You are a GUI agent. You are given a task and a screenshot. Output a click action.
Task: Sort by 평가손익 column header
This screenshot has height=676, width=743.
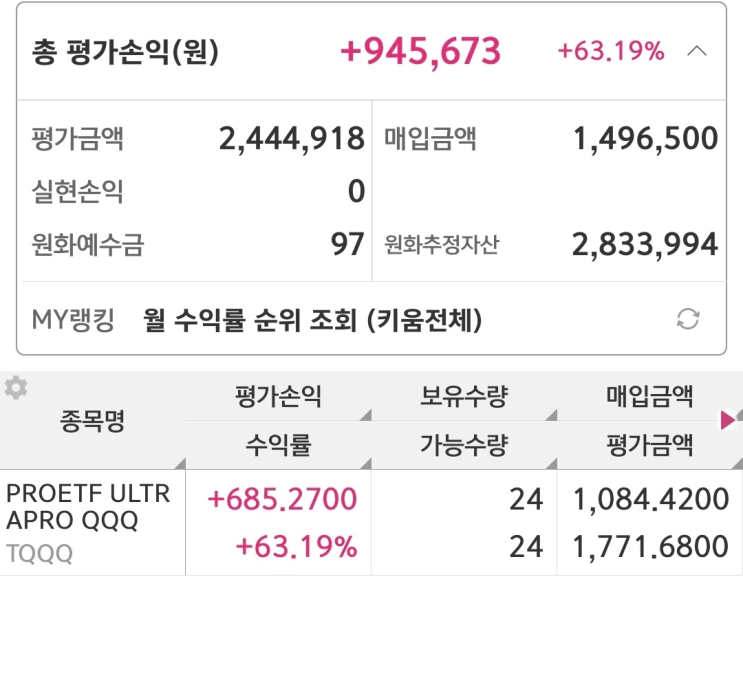(278, 397)
